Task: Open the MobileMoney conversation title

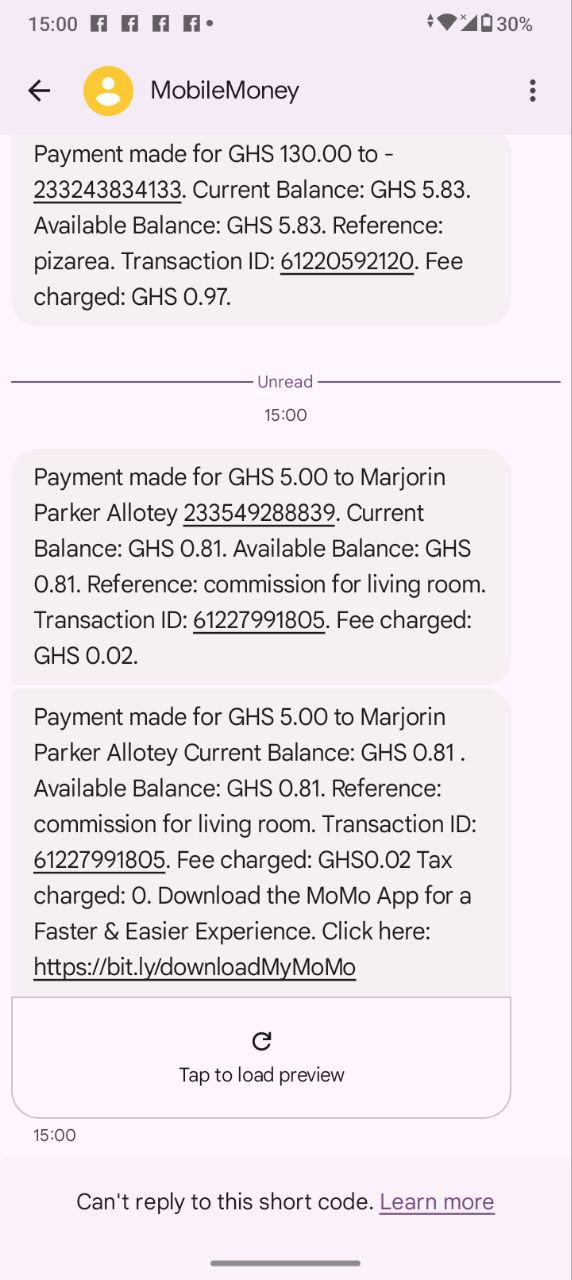Action: pyautogui.click(x=225, y=91)
